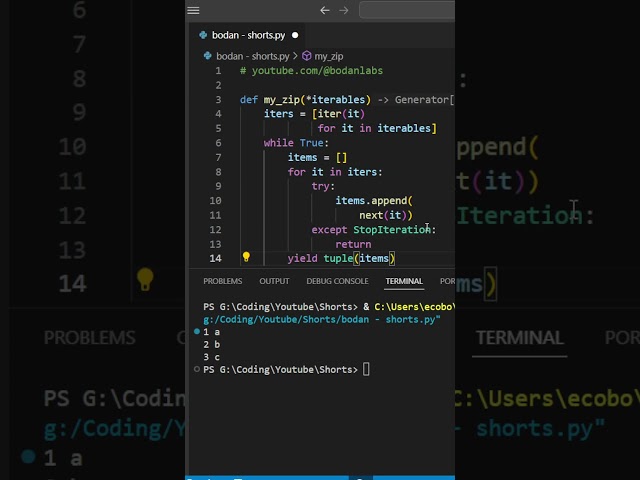Screen dimensions: 640x480
Task: Click the command center search box
Action: [x=407, y=10]
